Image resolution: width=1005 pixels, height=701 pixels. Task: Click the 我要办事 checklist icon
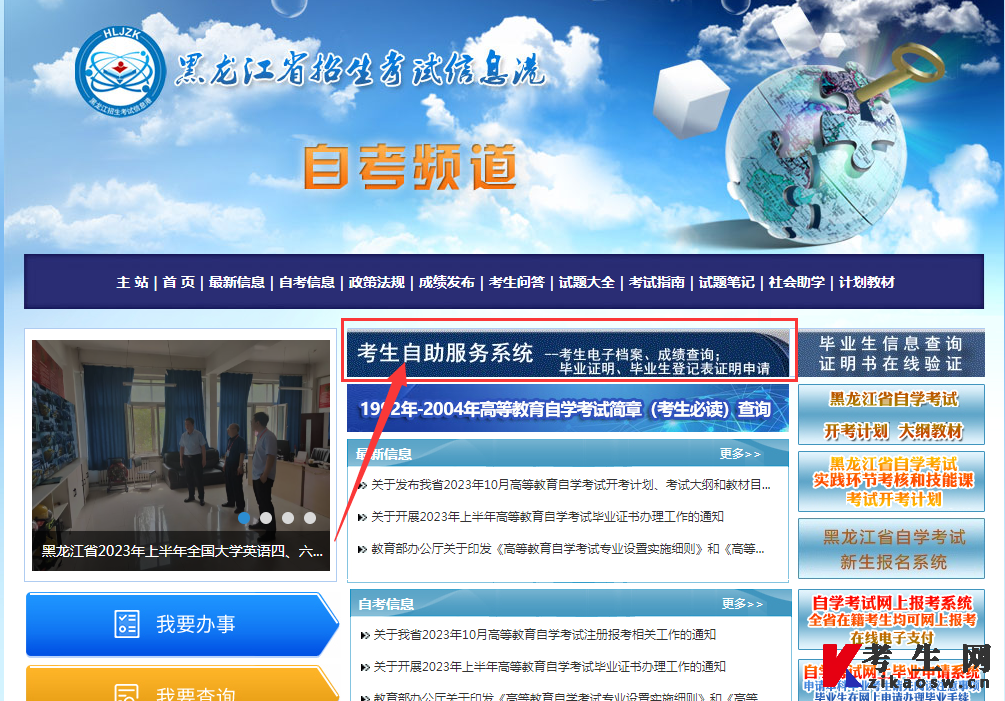(127, 623)
